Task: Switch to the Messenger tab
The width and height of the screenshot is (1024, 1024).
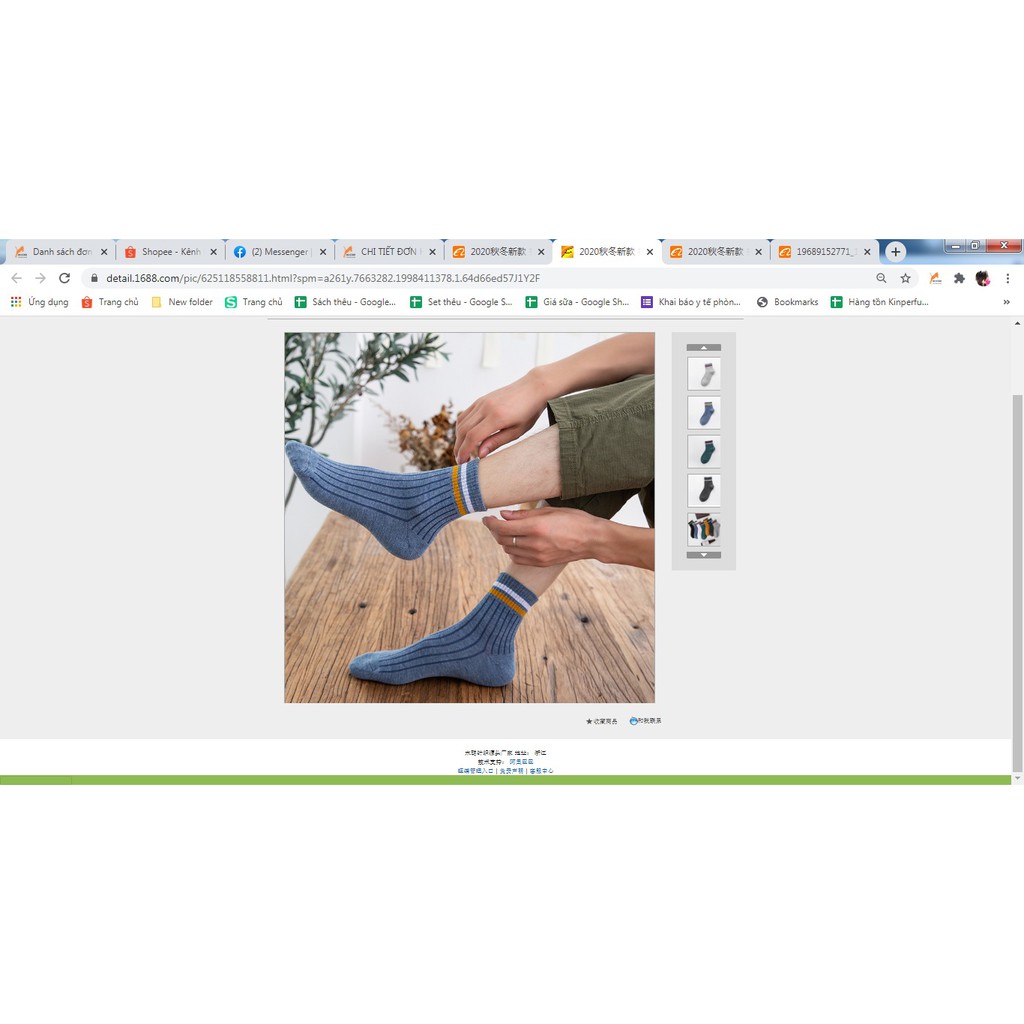Action: [275, 252]
